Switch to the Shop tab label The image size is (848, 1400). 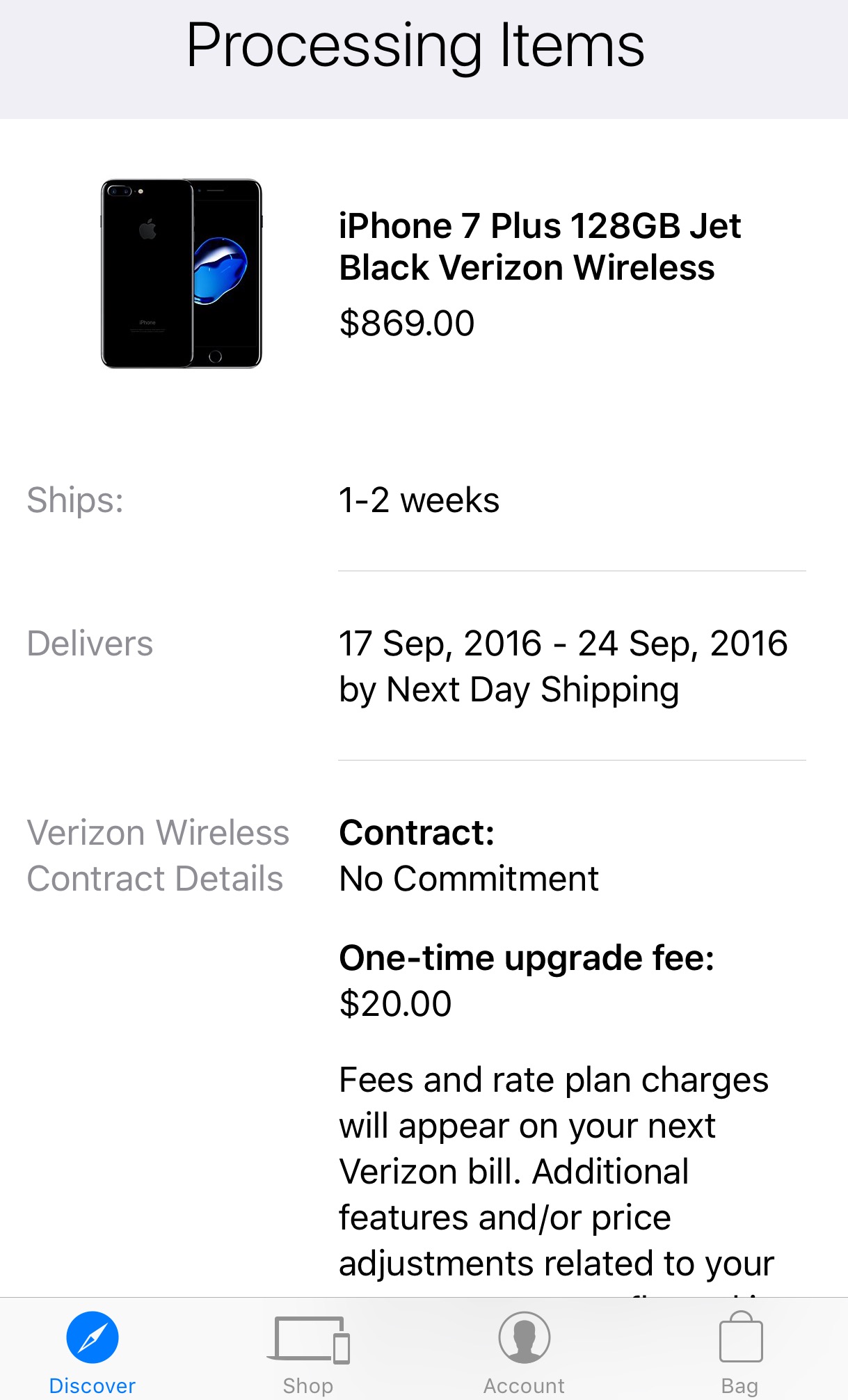pyautogui.click(x=308, y=1385)
